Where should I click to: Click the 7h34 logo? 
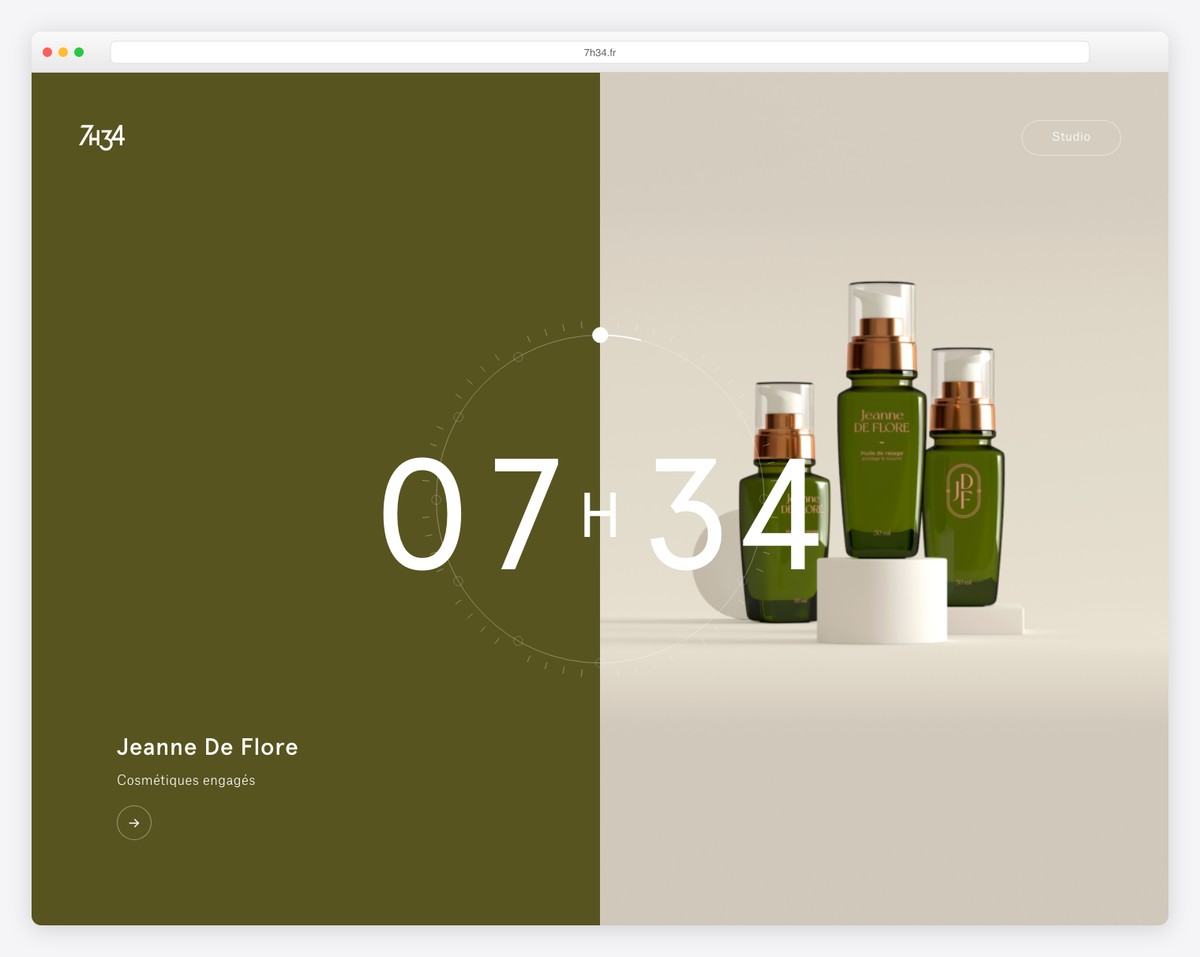click(x=102, y=137)
